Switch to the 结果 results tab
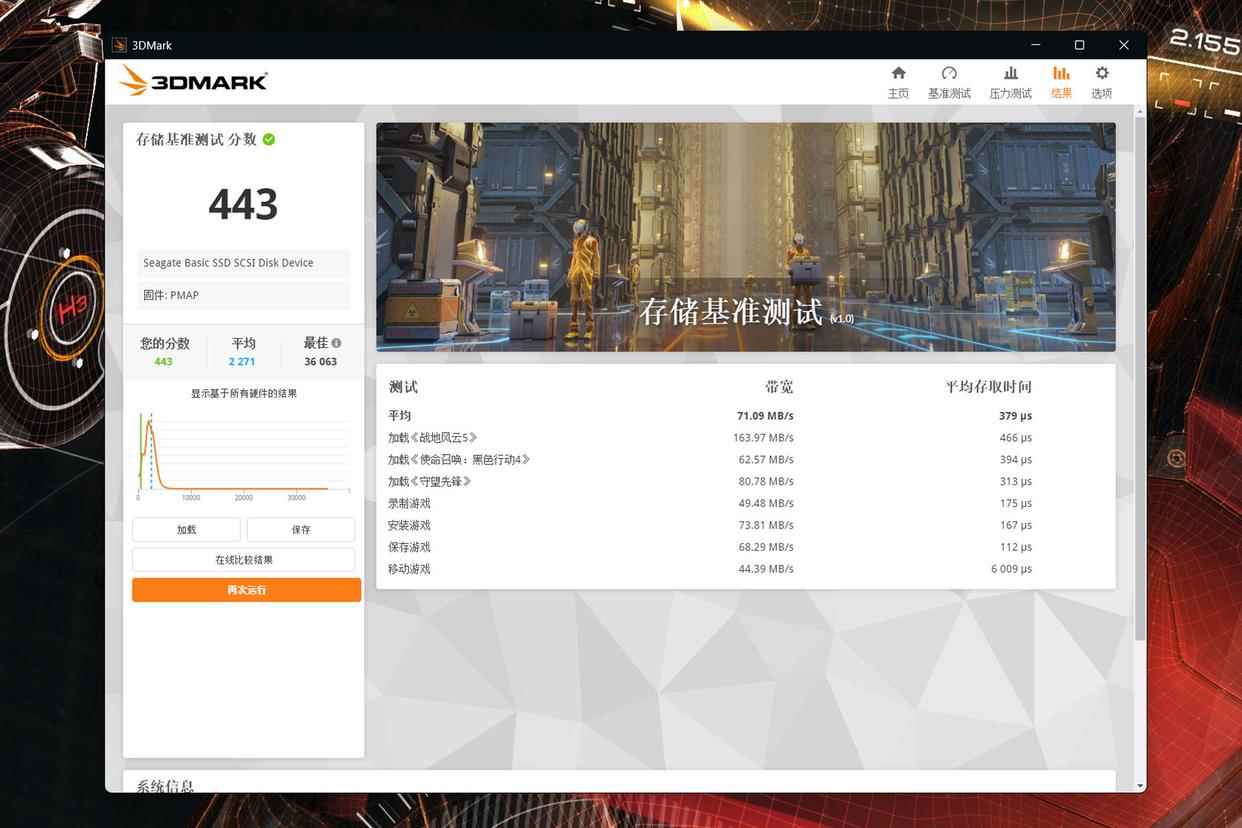Screen dimensions: 1242x828 click(1061, 82)
